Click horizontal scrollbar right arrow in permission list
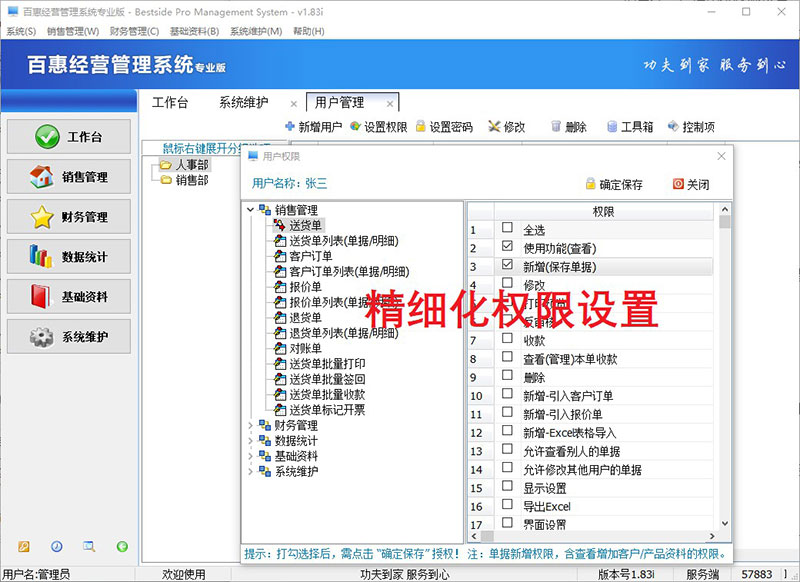The height and width of the screenshot is (582, 800). pyautogui.click(x=712, y=536)
